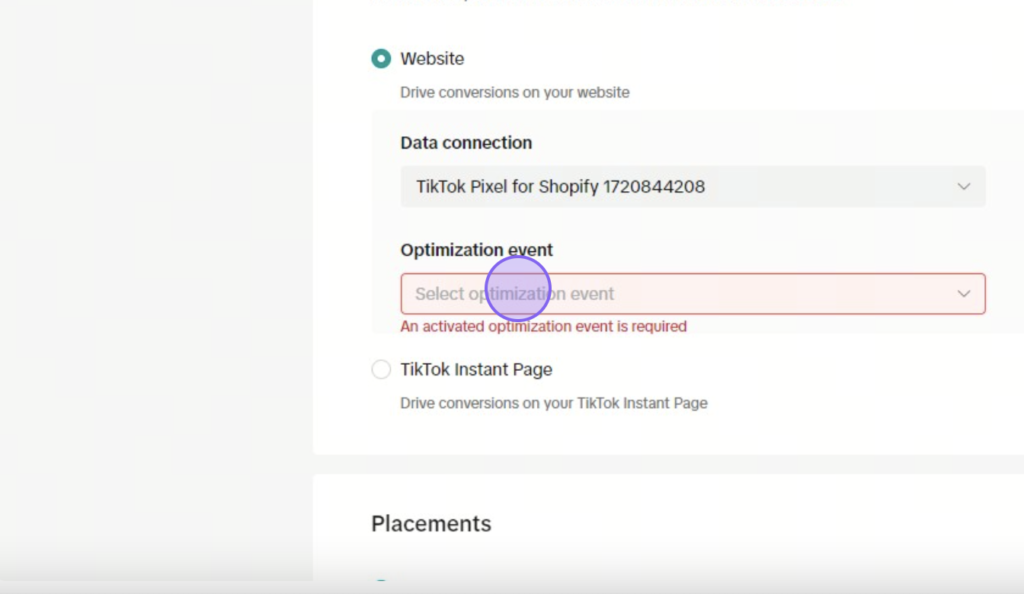
Task: Click the partially visible teal option under Placements
Action: pyautogui.click(x=381, y=579)
